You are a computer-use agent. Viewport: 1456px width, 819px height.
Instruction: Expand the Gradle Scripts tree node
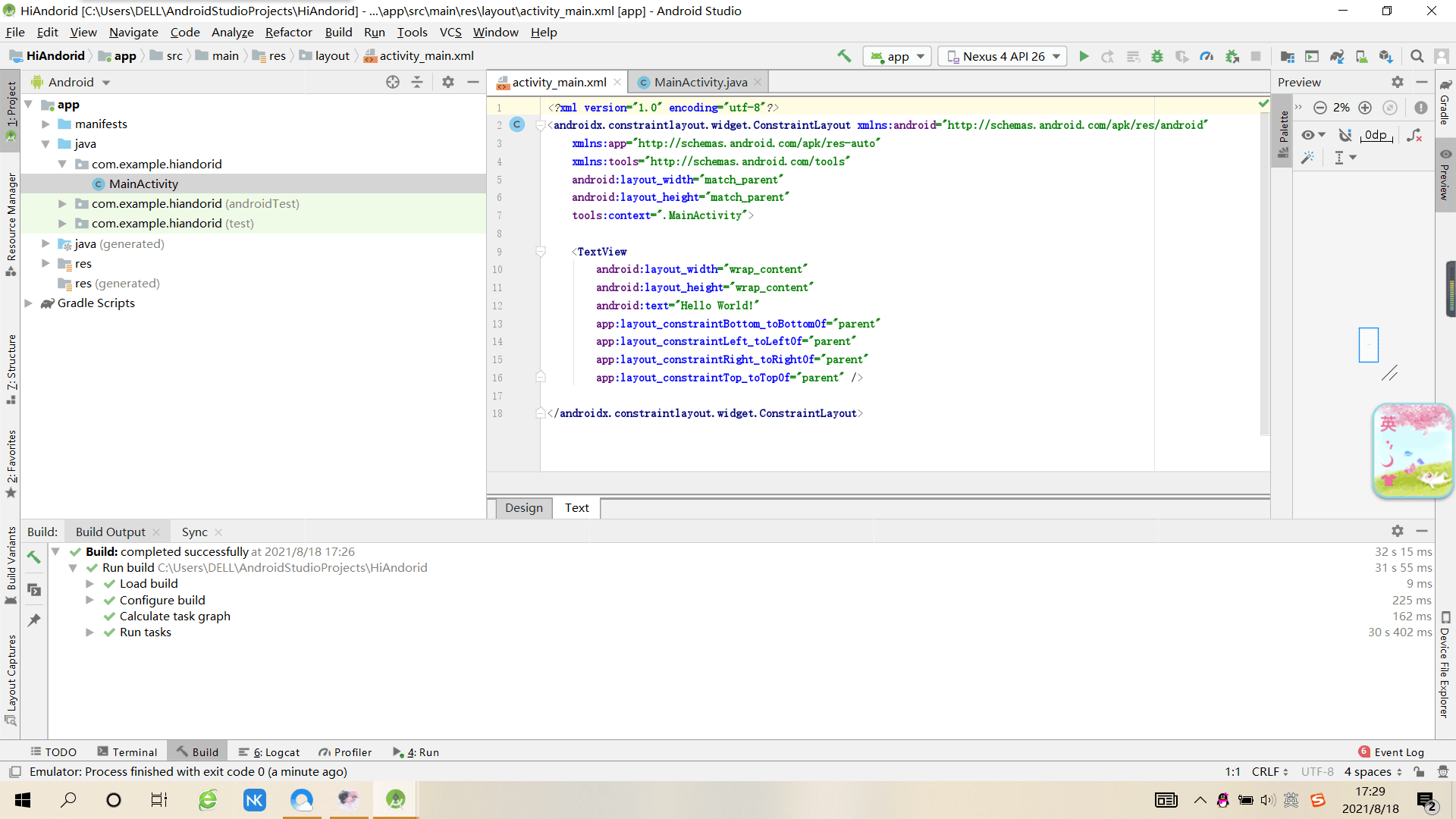29,303
